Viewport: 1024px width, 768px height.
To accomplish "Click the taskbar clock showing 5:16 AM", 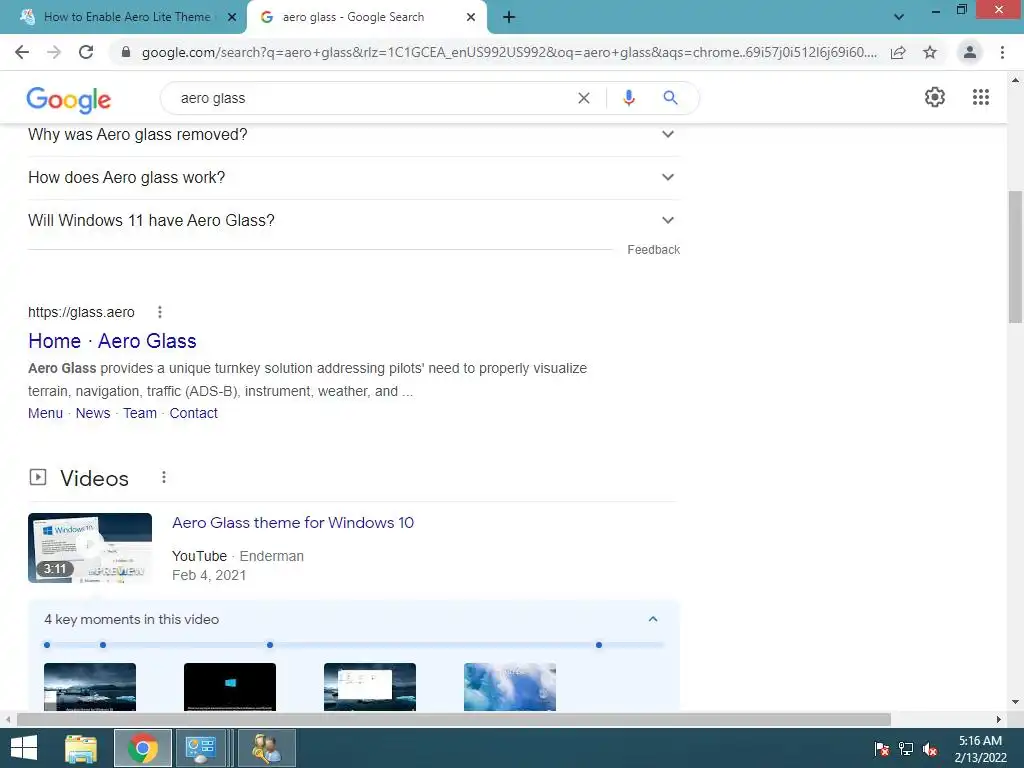I will (x=980, y=749).
